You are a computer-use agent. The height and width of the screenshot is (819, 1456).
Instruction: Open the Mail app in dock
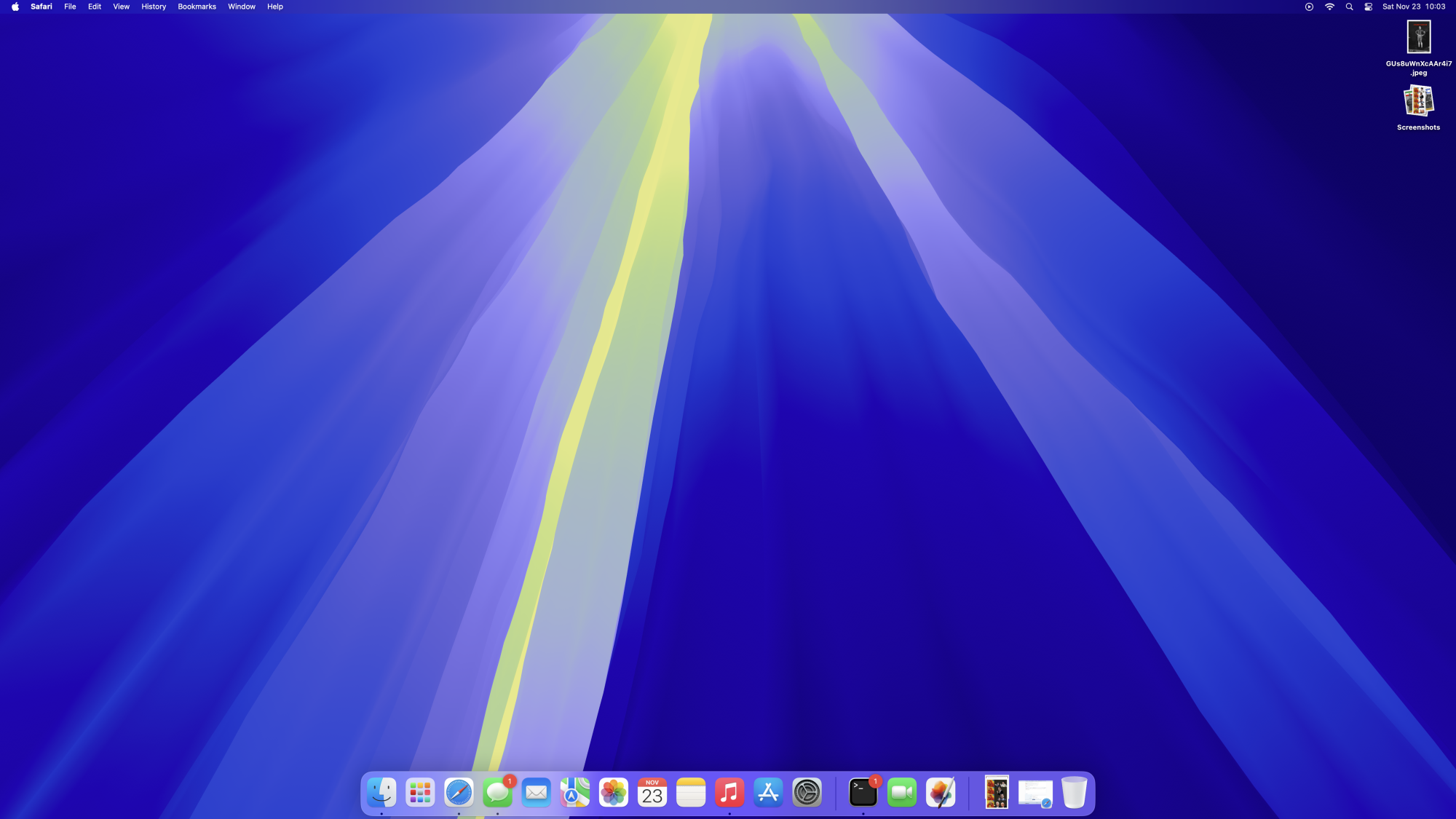coord(537,793)
